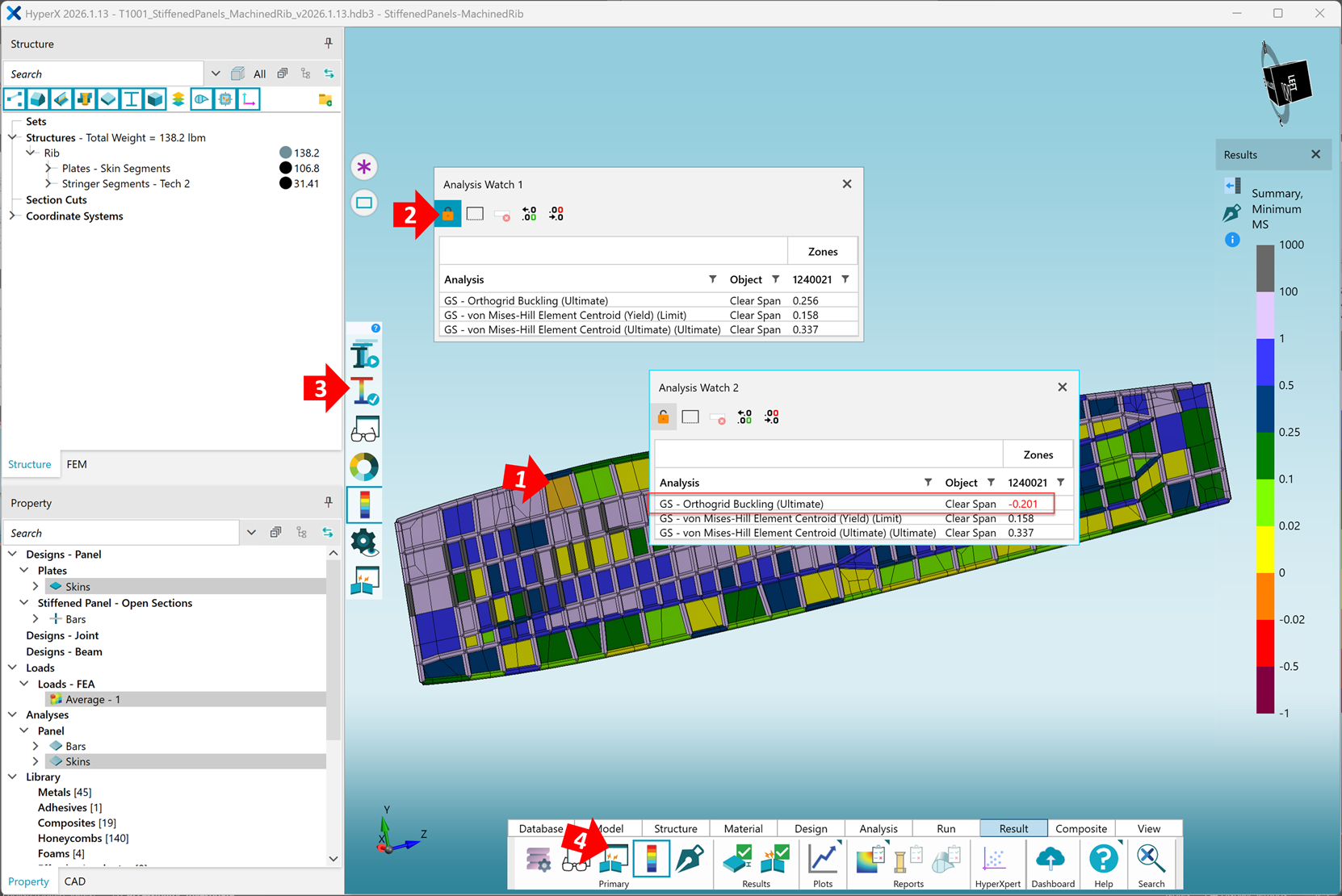This screenshot has height=896, width=1342.
Task: Click the sync arrows icon in Structure panel
Action: [329, 73]
